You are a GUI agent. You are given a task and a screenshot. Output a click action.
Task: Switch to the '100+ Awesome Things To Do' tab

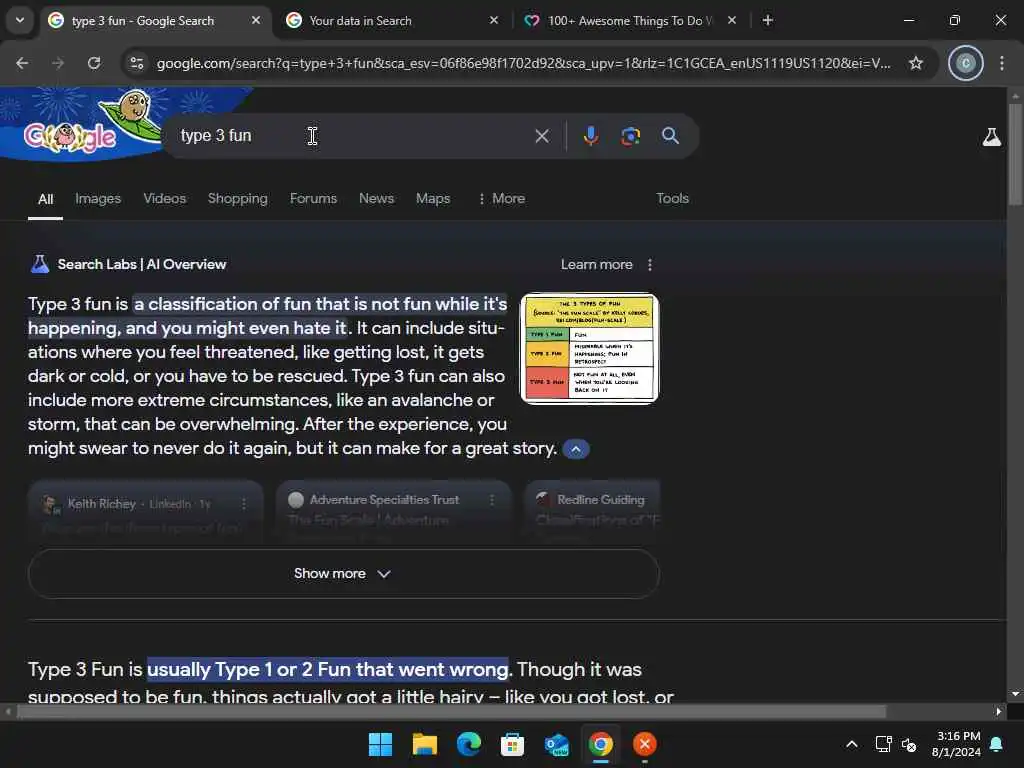coord(632,20)
